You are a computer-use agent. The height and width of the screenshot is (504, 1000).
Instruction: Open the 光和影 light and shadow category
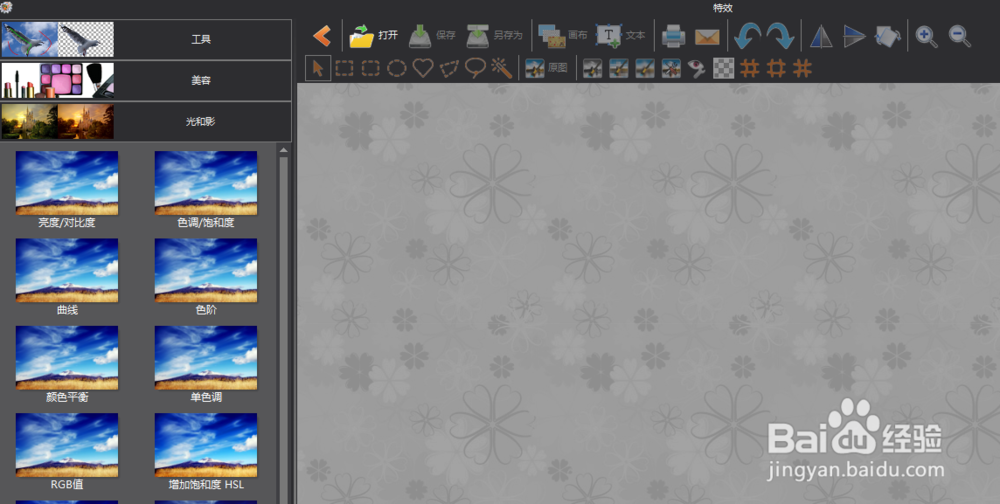(146, 121)
